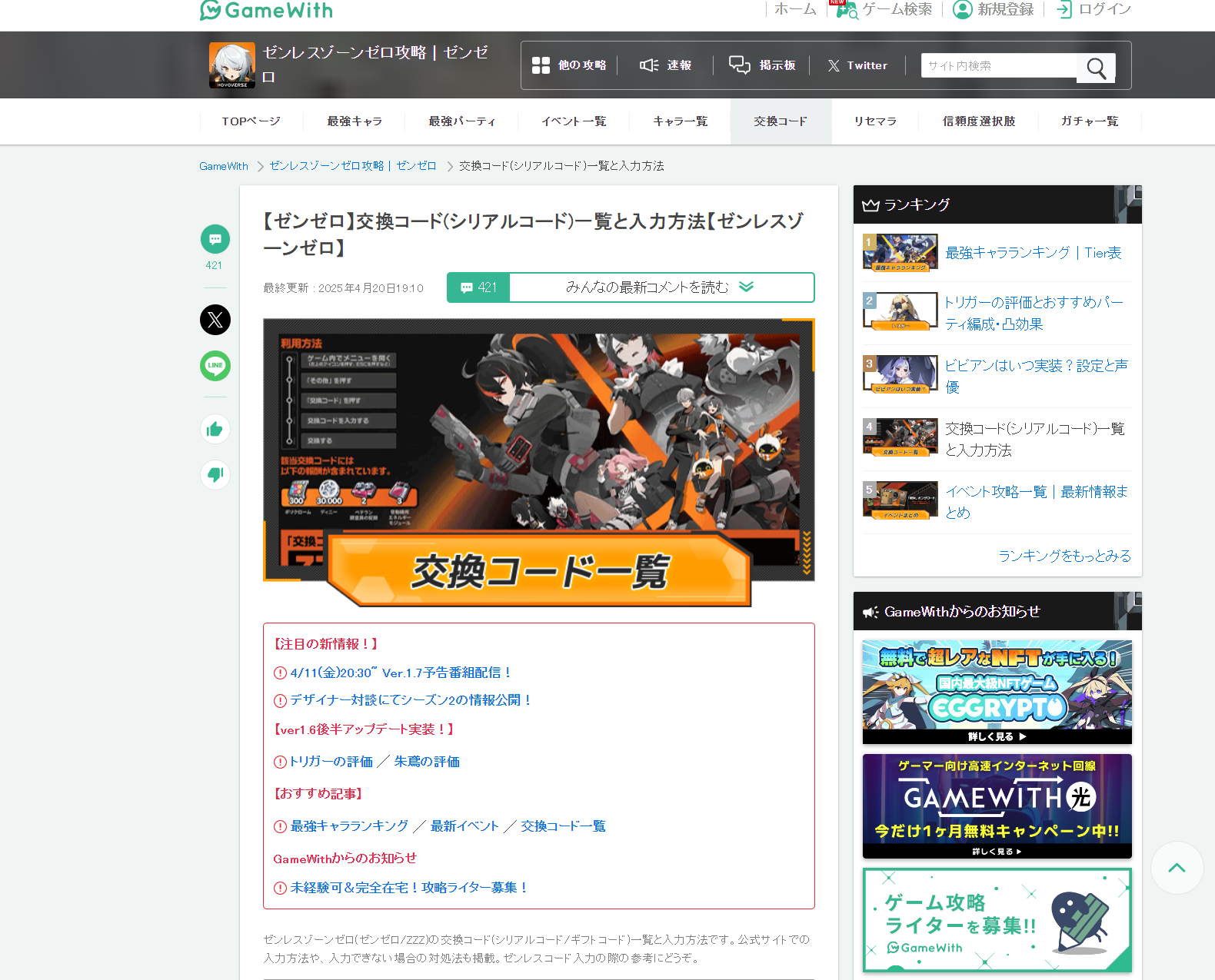Open ranking item 交換コード一覧と入力方法
Screen dimensions: 1215x980
[1035, 439]
